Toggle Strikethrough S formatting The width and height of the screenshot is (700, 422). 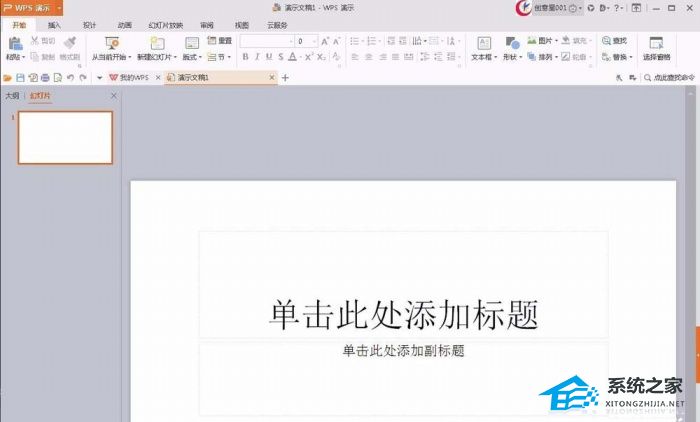pyautogui.click(x=280, y=57)
